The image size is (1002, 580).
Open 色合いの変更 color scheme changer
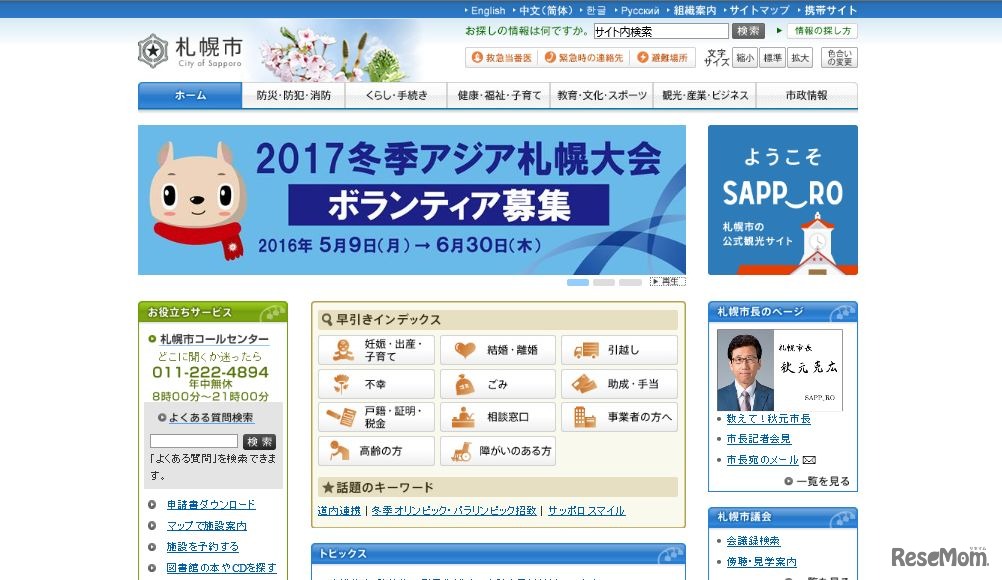pyautogui.click(x=838, y=57)
